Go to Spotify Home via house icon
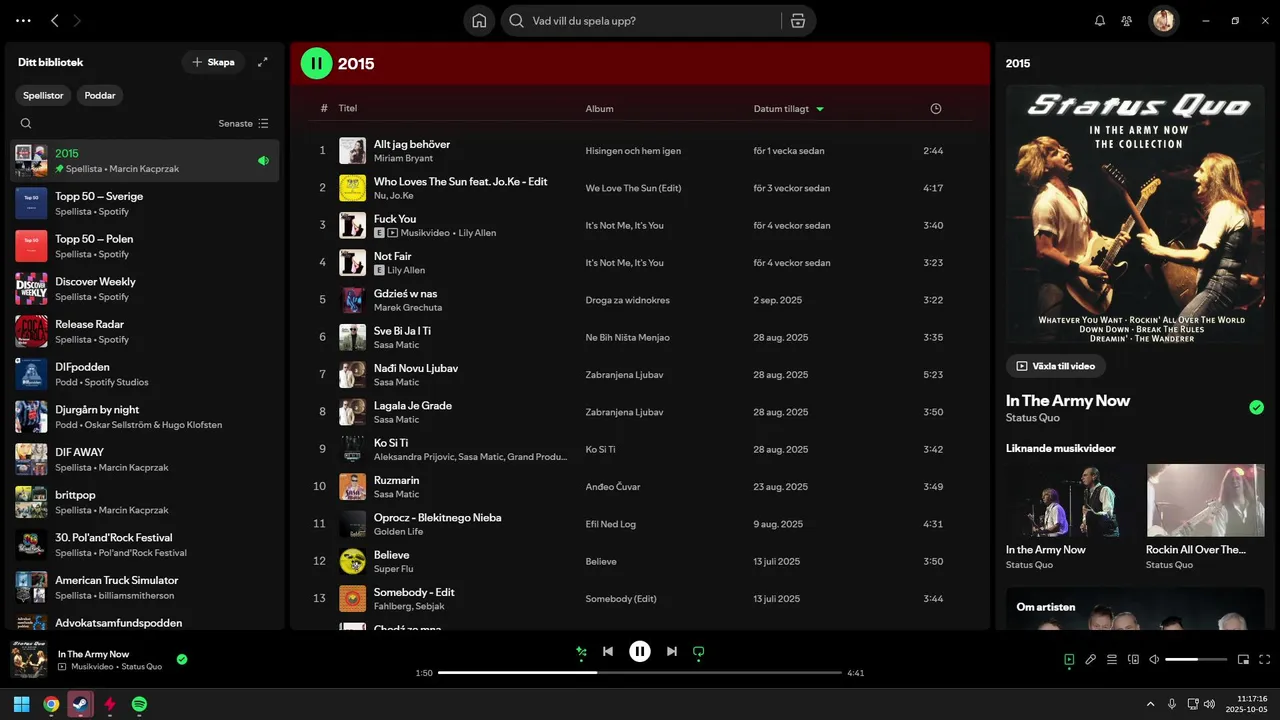The height and width of the screenshot is (720, 1280). click(x=479, y=21)
